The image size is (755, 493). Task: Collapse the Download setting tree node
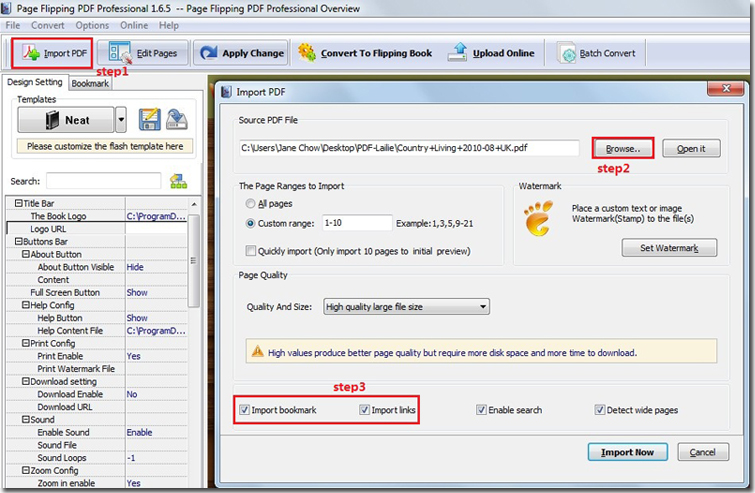(x=26, y=381)
